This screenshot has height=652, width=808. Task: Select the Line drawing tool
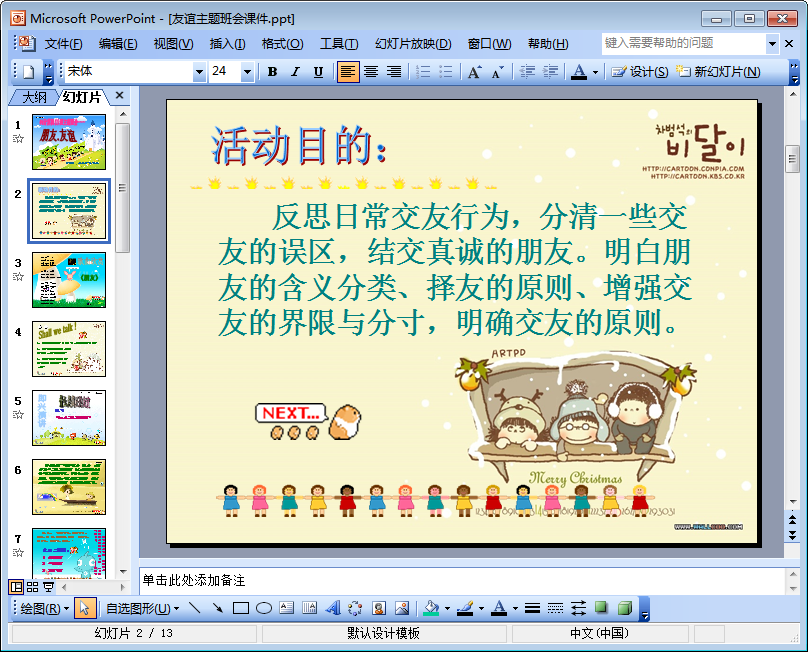[195, 608]
